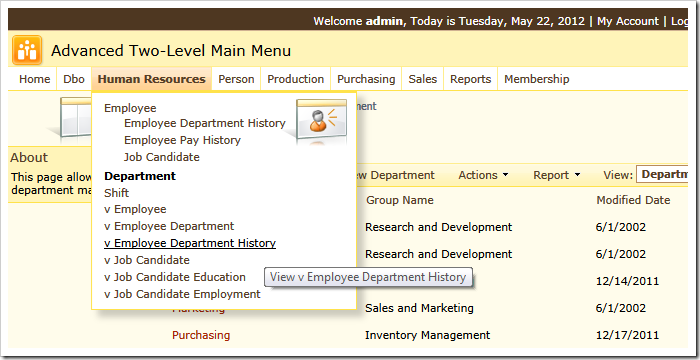Click the New Department button
The height and width of the screenshot is (360, 700).
(396, 175)
